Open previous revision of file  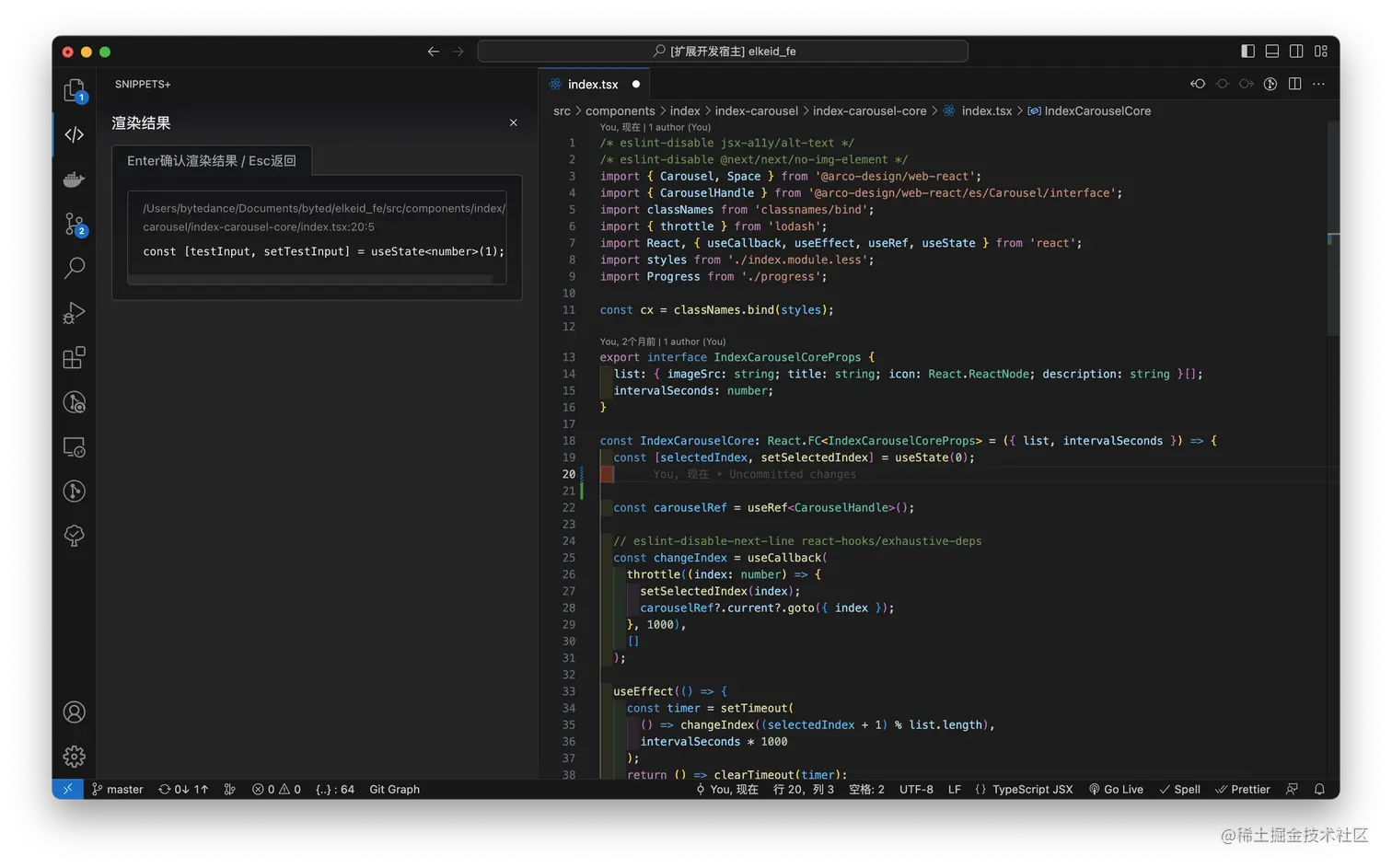pos(1198,84)
